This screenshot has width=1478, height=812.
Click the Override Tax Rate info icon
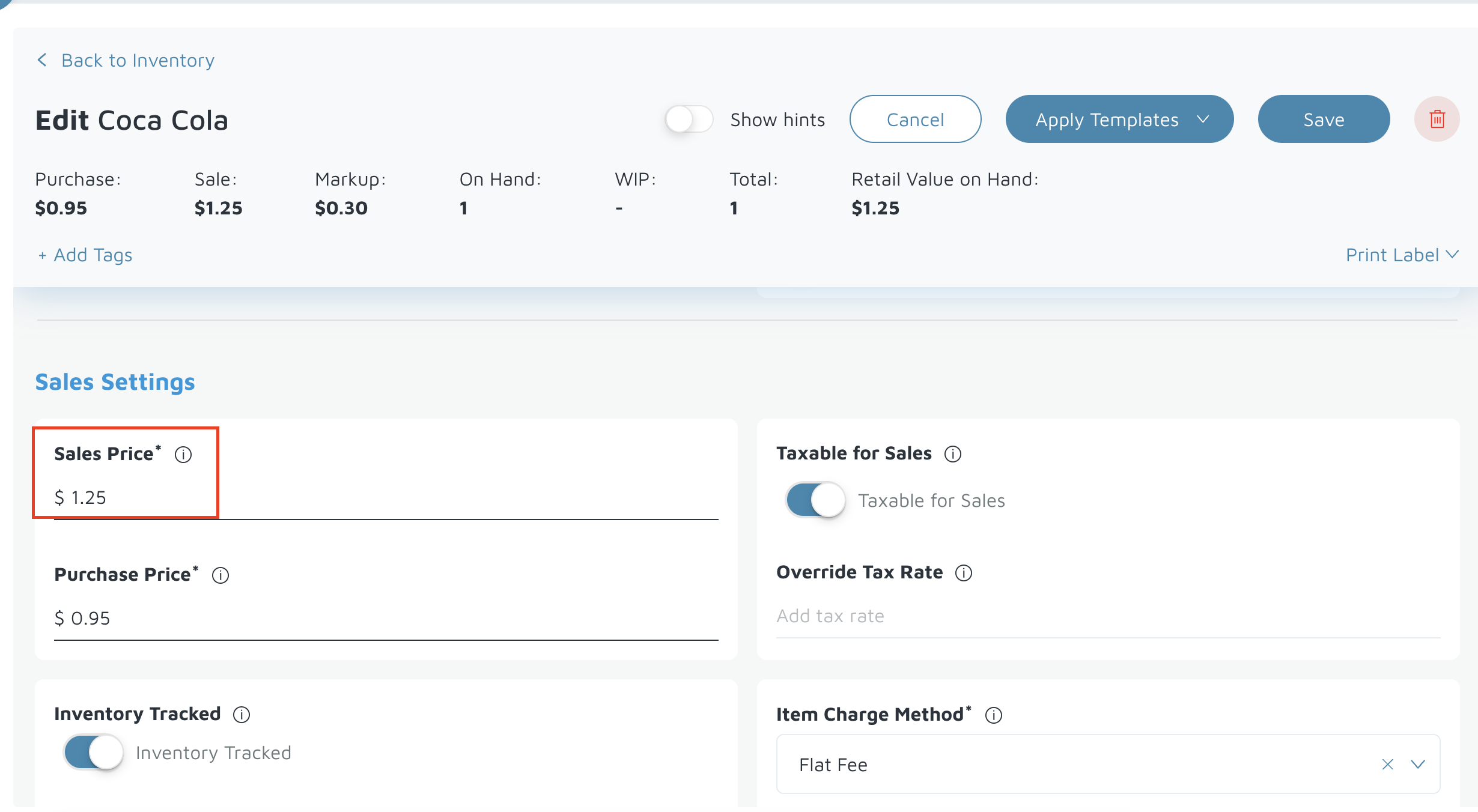(x=963, y=573)
